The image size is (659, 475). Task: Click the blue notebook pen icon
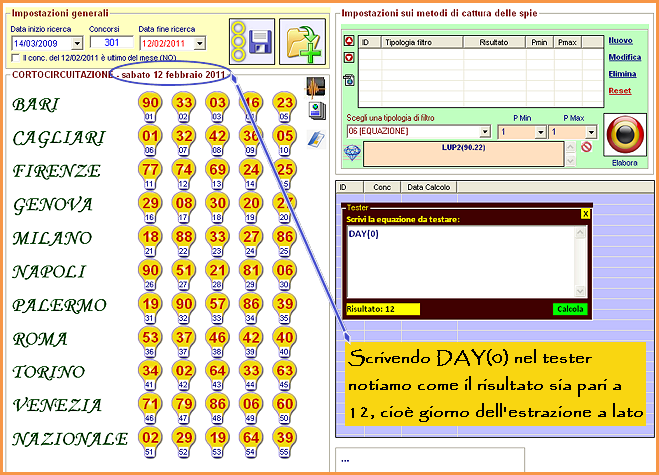[x=316, y=140]
